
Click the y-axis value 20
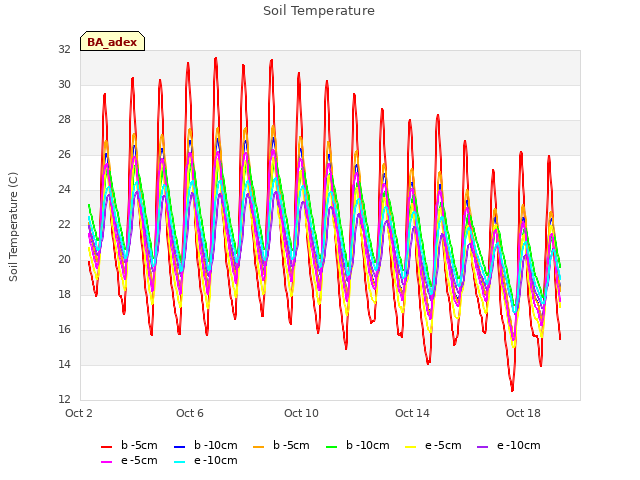click(64, 259)
